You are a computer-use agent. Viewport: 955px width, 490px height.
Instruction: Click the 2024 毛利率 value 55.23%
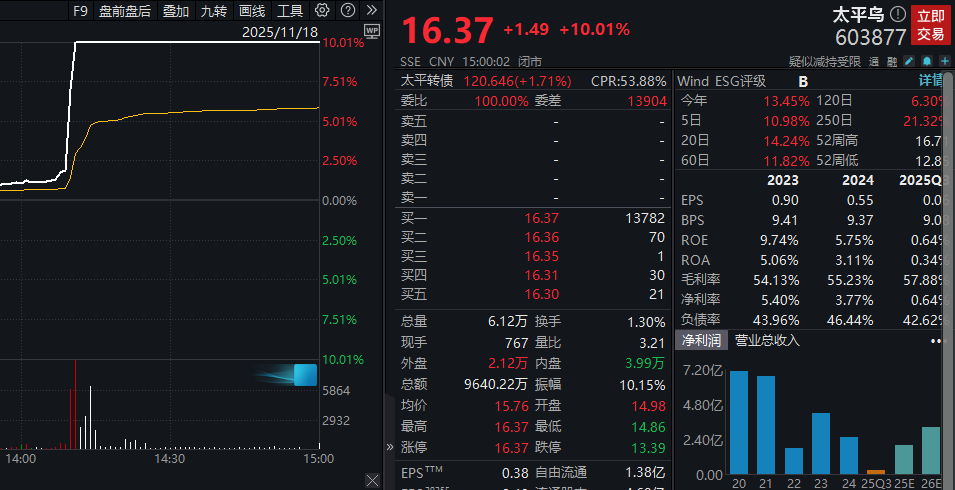point(850,280)
